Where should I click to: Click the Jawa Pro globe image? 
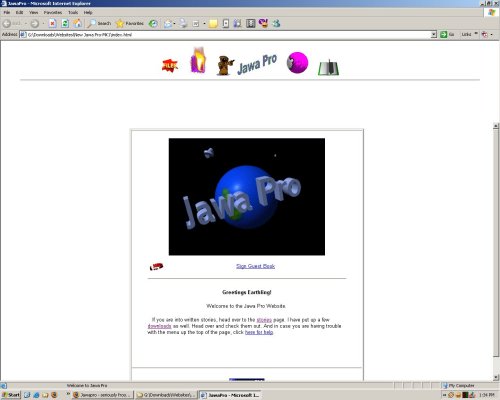(247, 197)
